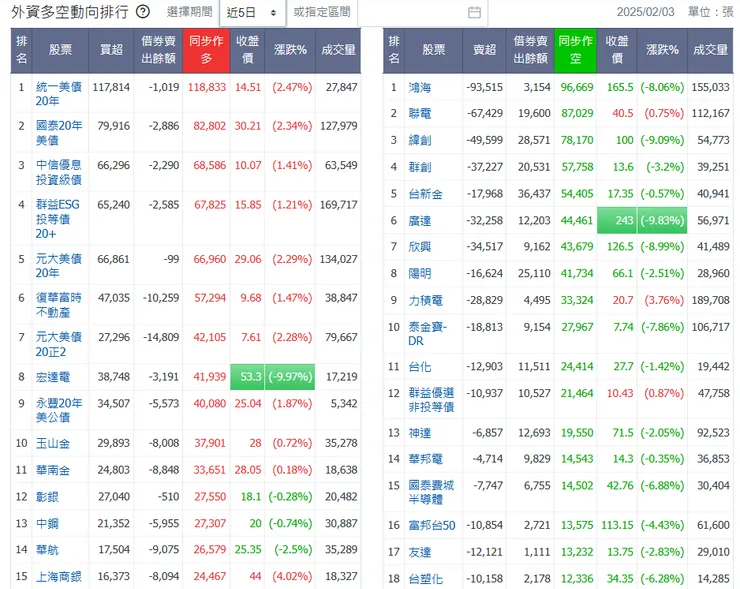Select 群益ESG volume 169,717
This screenshot has width=740, height=589.
click(x=338, y=205)
